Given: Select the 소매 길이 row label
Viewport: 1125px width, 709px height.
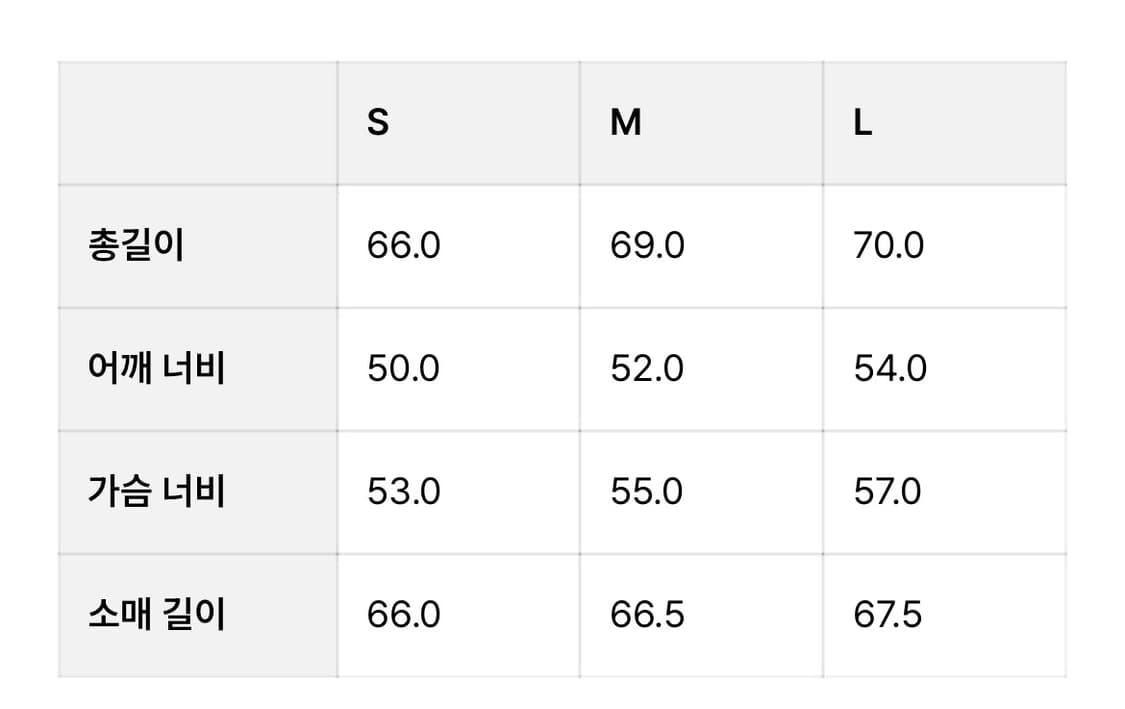Looking at the screenshot, I should 156,614.
